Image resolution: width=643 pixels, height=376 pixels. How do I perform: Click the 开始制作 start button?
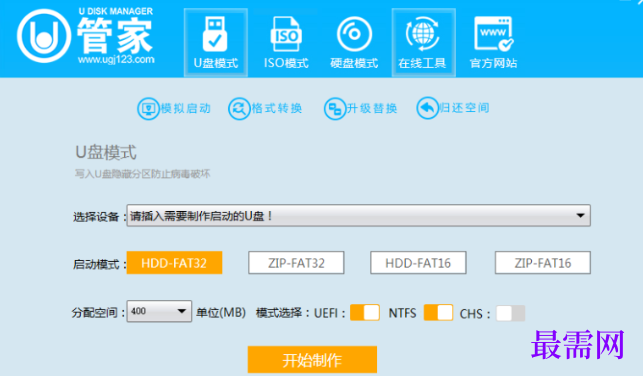(x=312, y=360)
